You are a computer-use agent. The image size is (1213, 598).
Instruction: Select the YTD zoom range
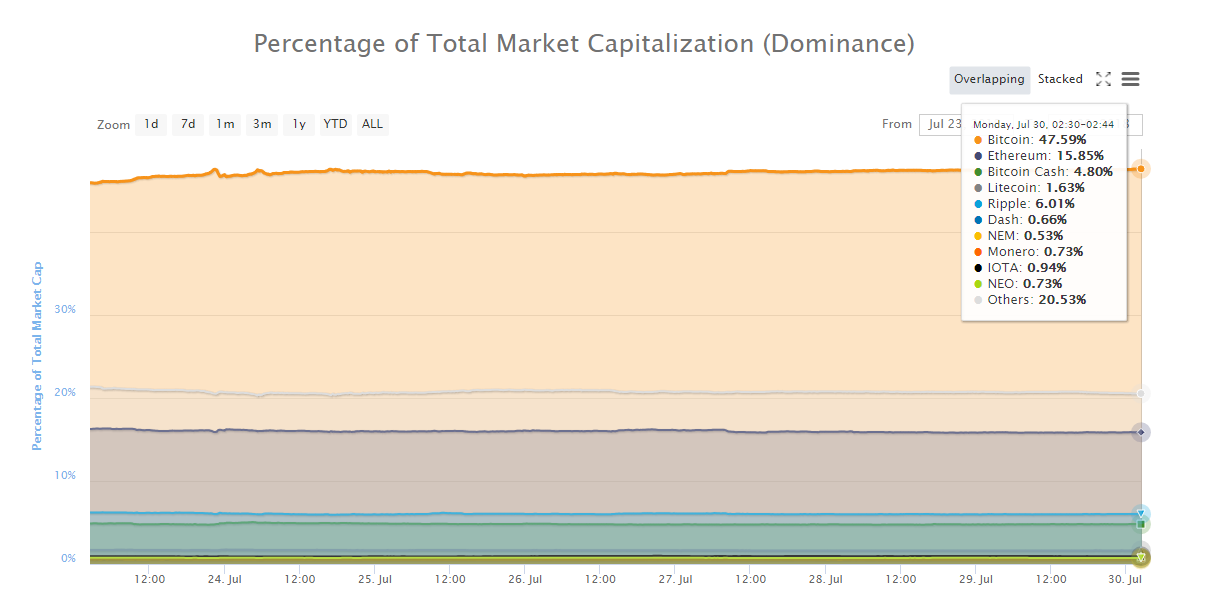(335, 124)
